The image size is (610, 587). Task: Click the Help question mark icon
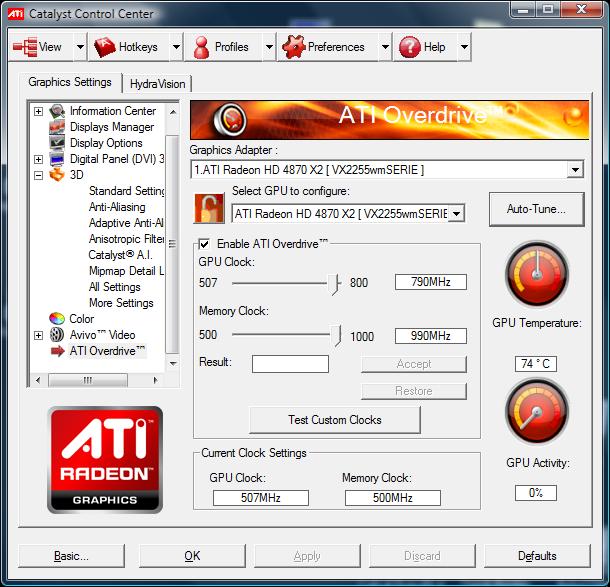[409, 47]
